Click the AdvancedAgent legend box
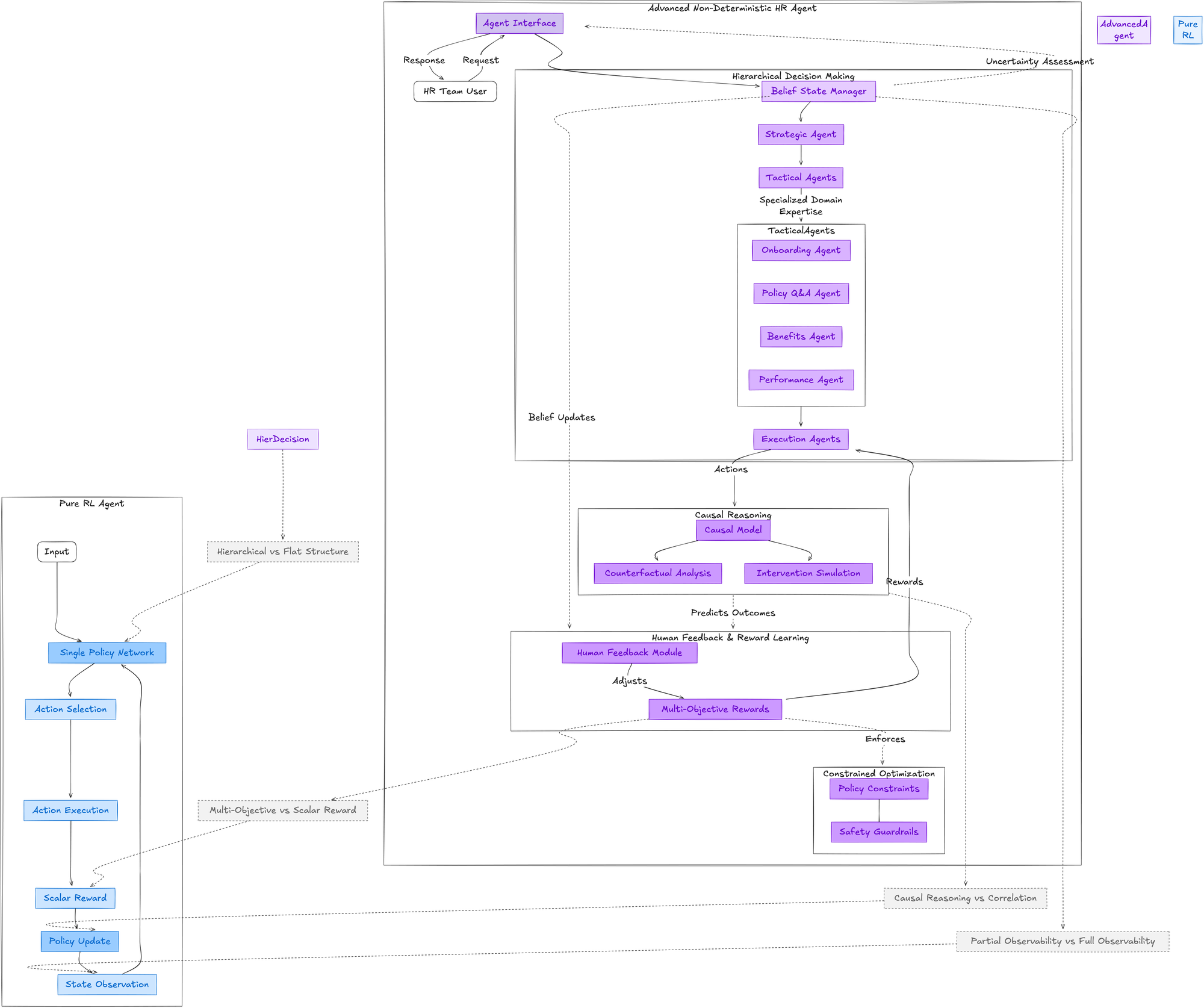1204x1008 pixels. tap(1124, 30)
